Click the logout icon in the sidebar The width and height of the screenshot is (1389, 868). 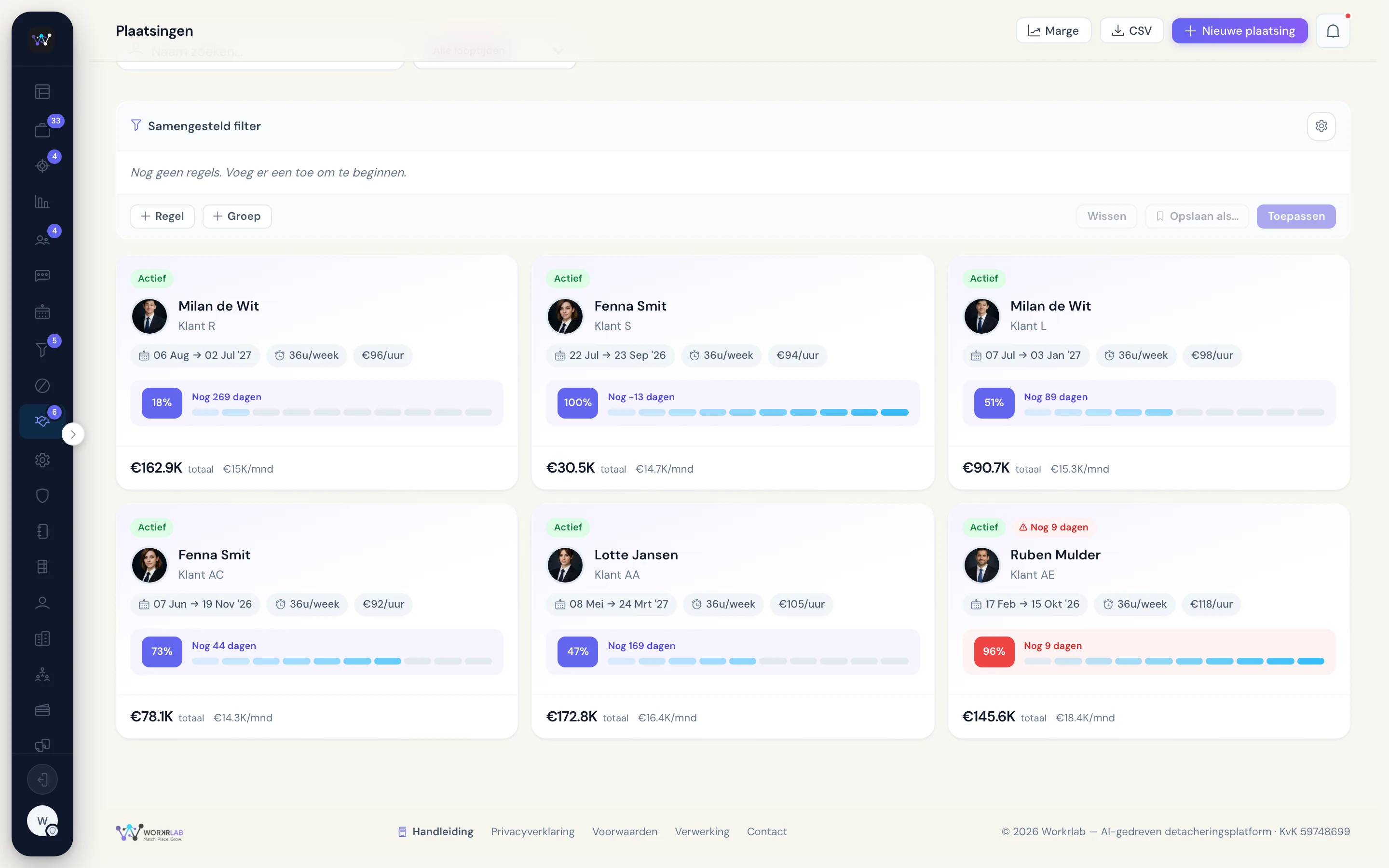point(42,780)
